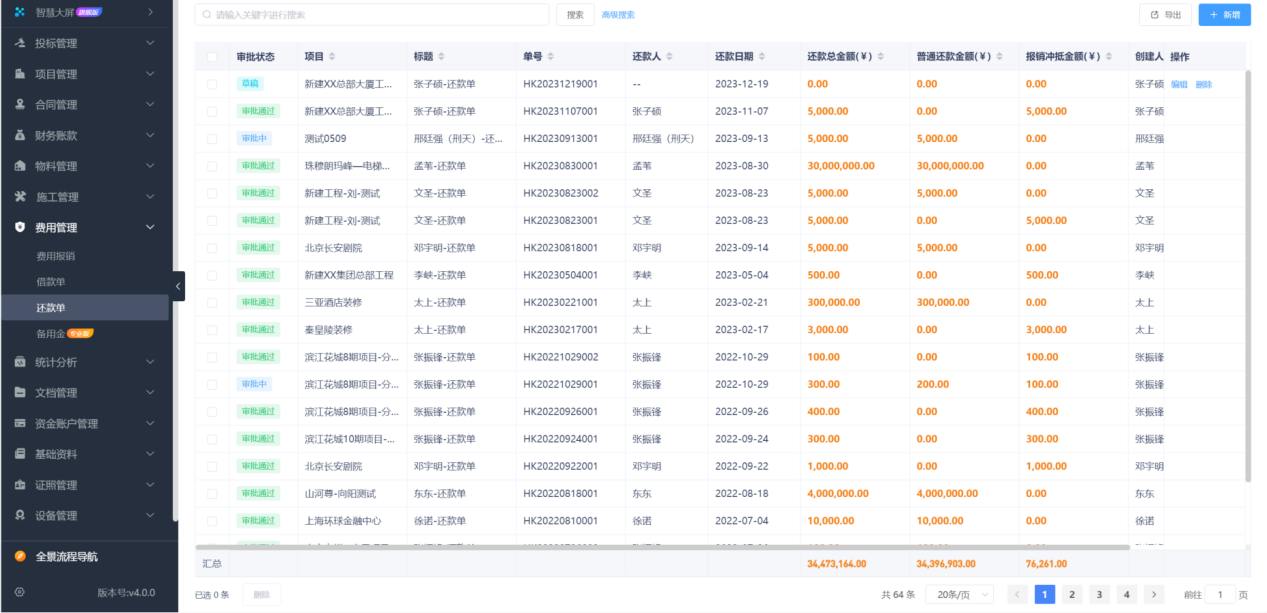1267x613 pixels.
Task: Click the 施工管理 wrench icon in sidebar
Action: click(x=20, y=197)
